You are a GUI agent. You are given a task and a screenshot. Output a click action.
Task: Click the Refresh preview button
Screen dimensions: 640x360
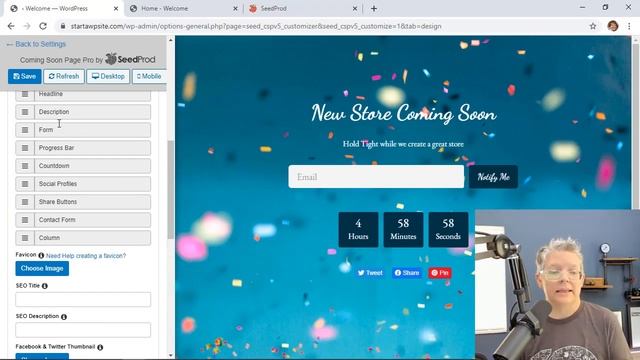[x=64, y=76]
